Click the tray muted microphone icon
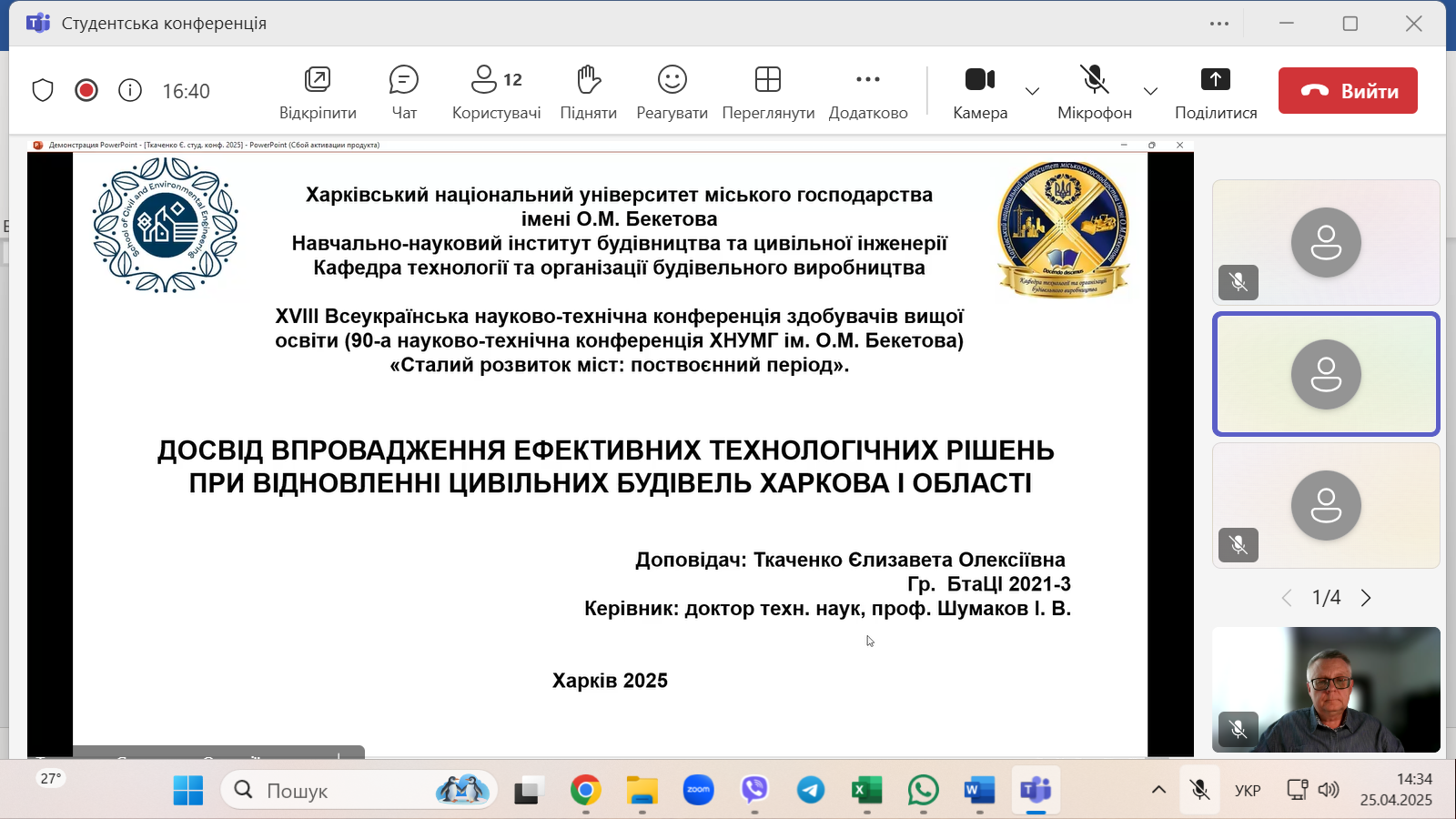The width and height of the screenshot is (1456, 819). click(x=1200, y=790)
